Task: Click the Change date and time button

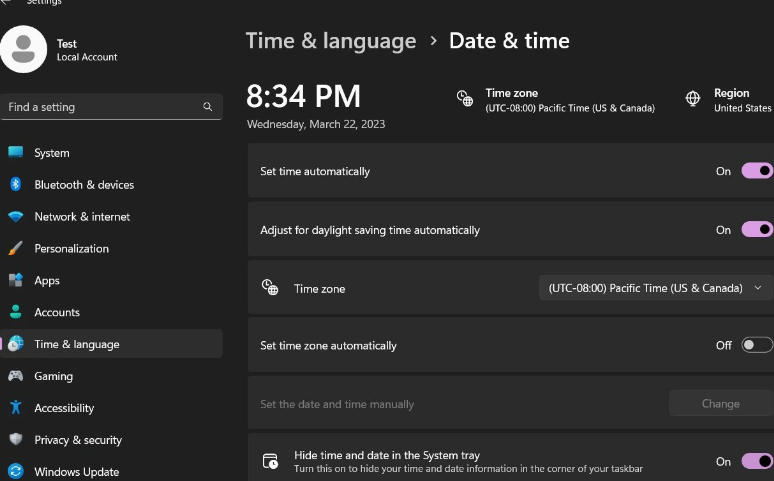Action: click(x=720, y=404)
